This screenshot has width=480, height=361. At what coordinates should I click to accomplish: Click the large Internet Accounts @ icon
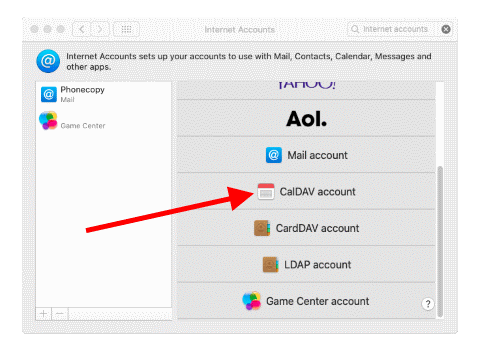tap(48, 61)
